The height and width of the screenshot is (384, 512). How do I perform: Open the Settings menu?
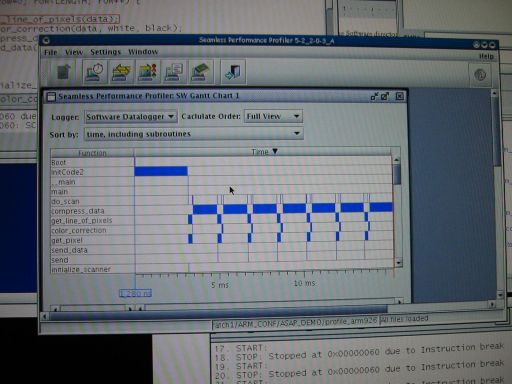105,52
